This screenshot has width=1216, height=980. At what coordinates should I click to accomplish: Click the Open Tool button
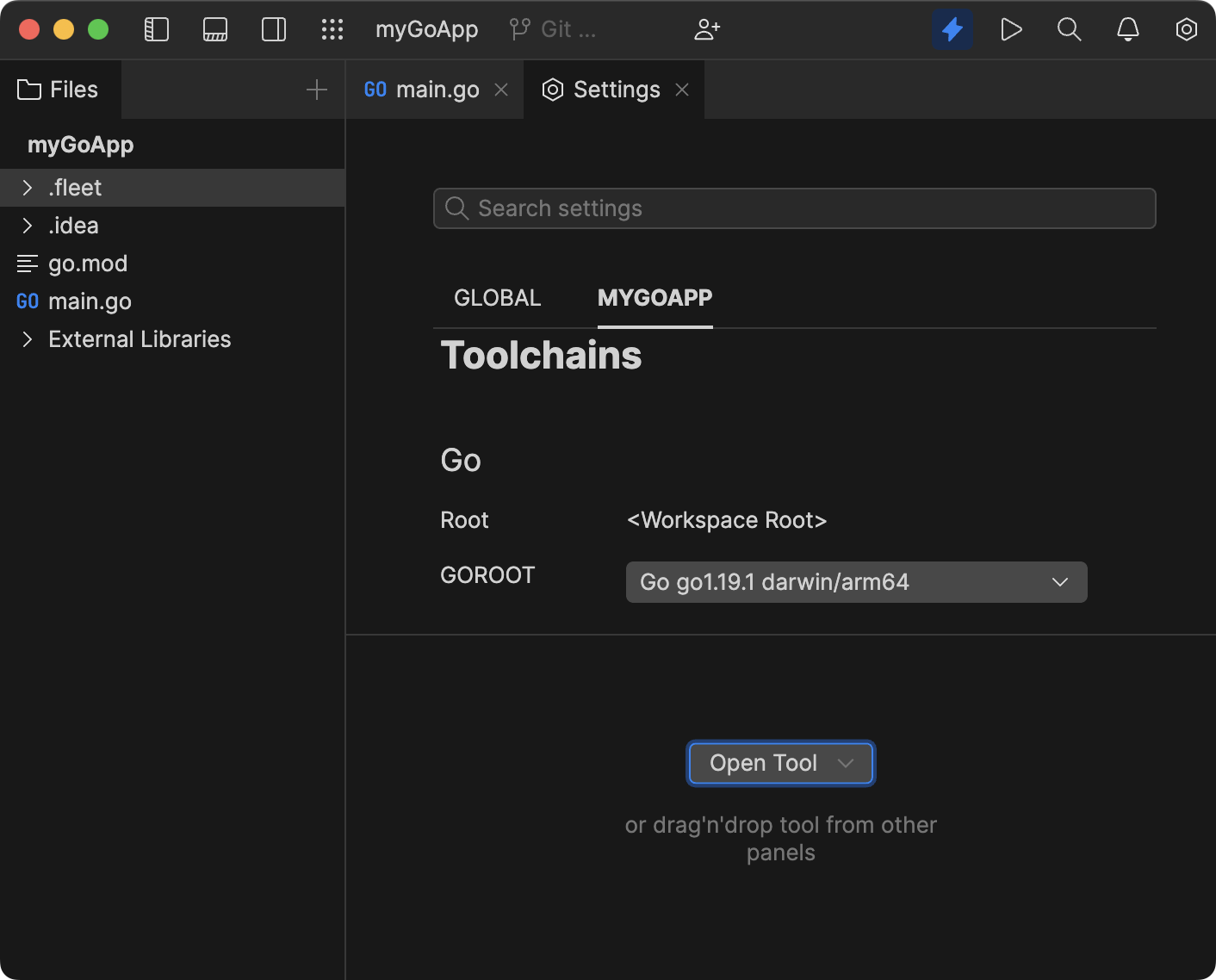point(763,763)
